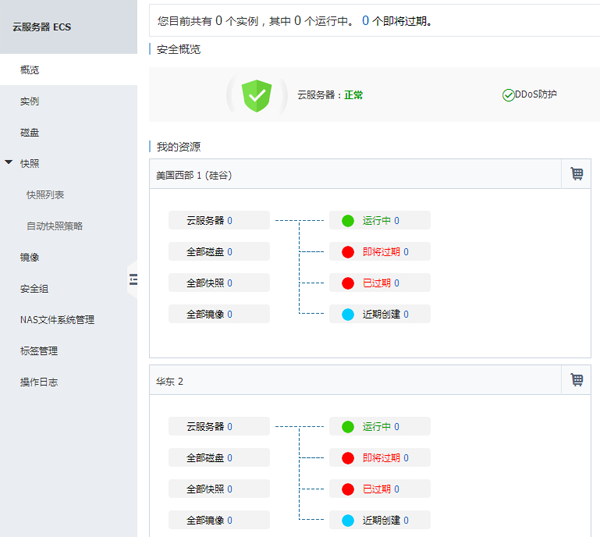Screen dimensions: 600x537
Task: Click 全部磁盘 button in 华东 2
Action: tap(209, 458)
